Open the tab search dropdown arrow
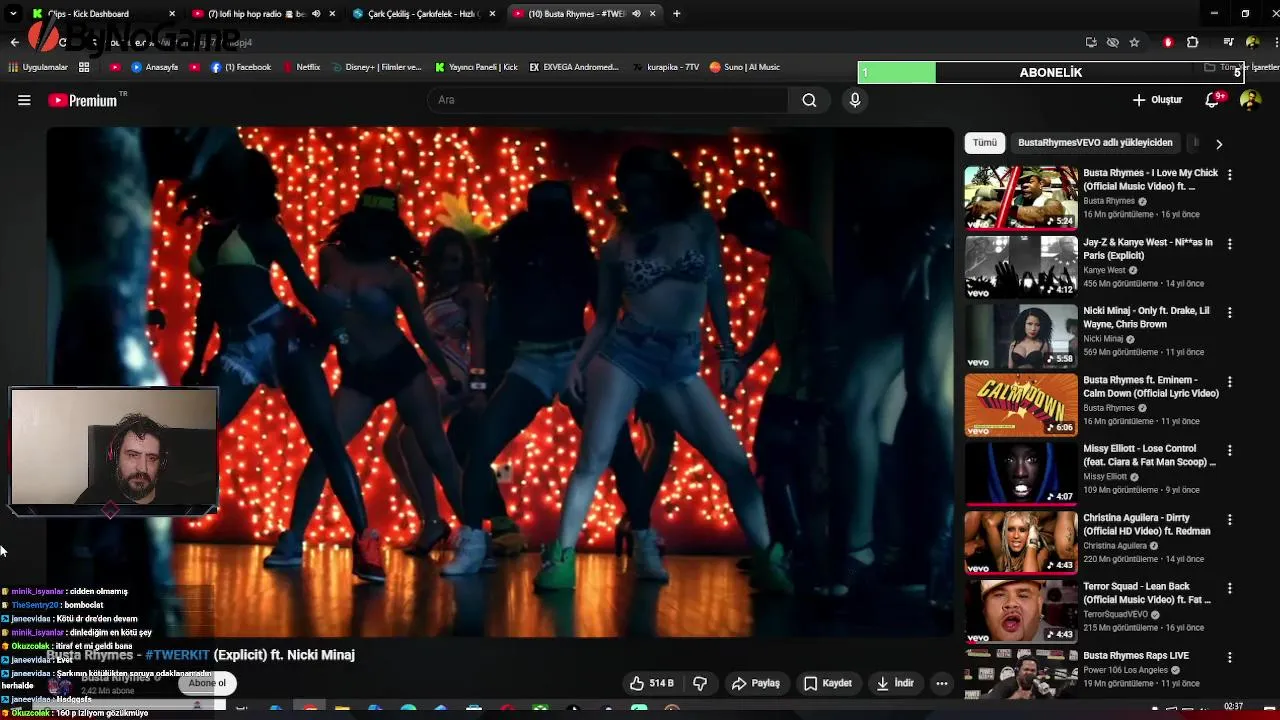The image size is (1280, 720). pos(13,14)
